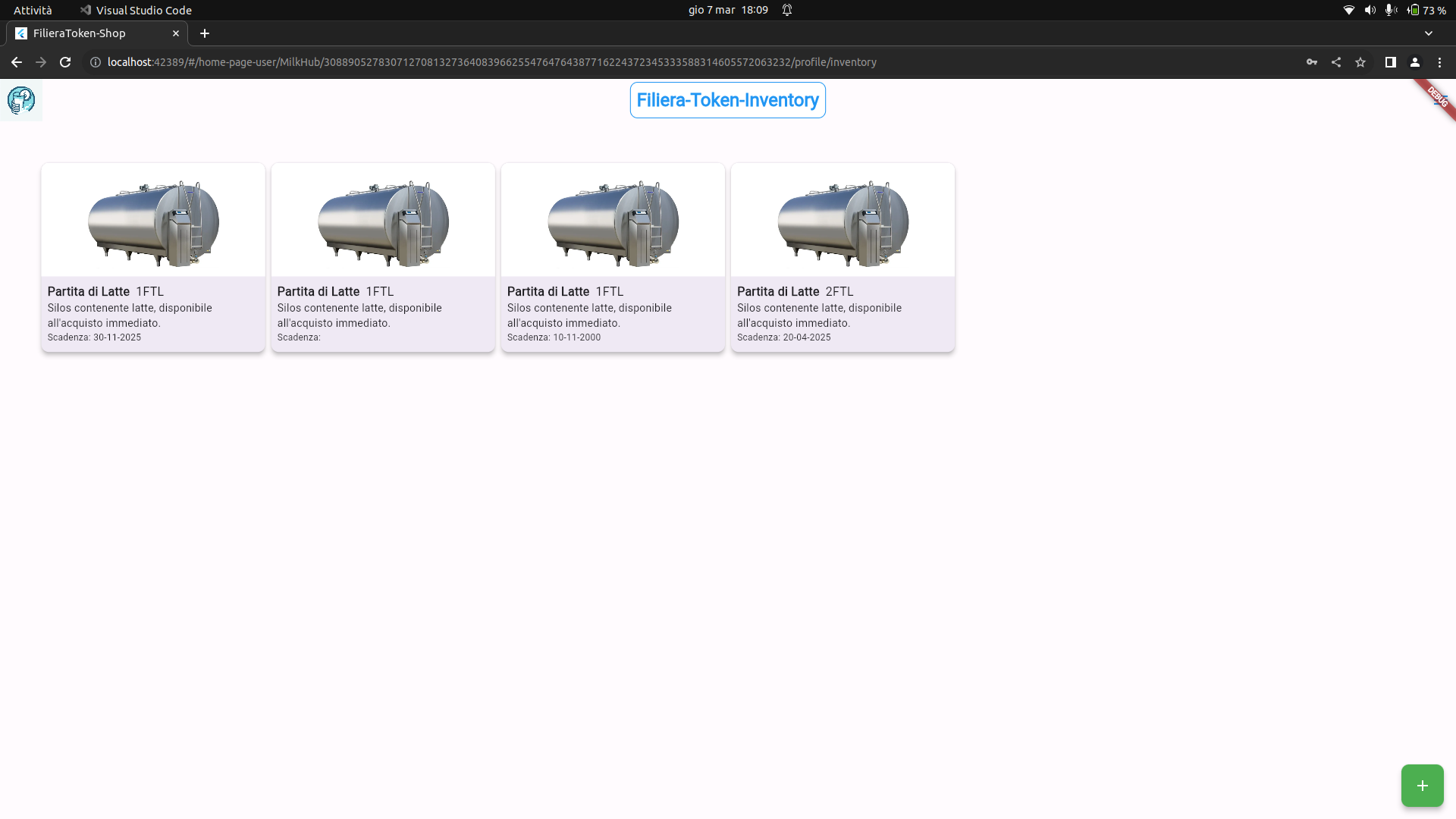Open the password key icon
This screenshot has width=1456, height=819.
[x=1312, y=62]
